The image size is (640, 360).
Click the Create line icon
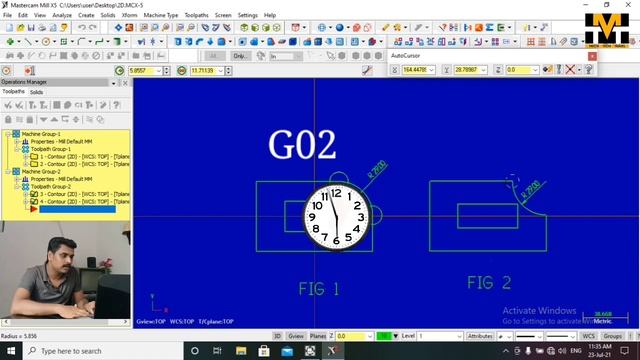tap(28, 42)
